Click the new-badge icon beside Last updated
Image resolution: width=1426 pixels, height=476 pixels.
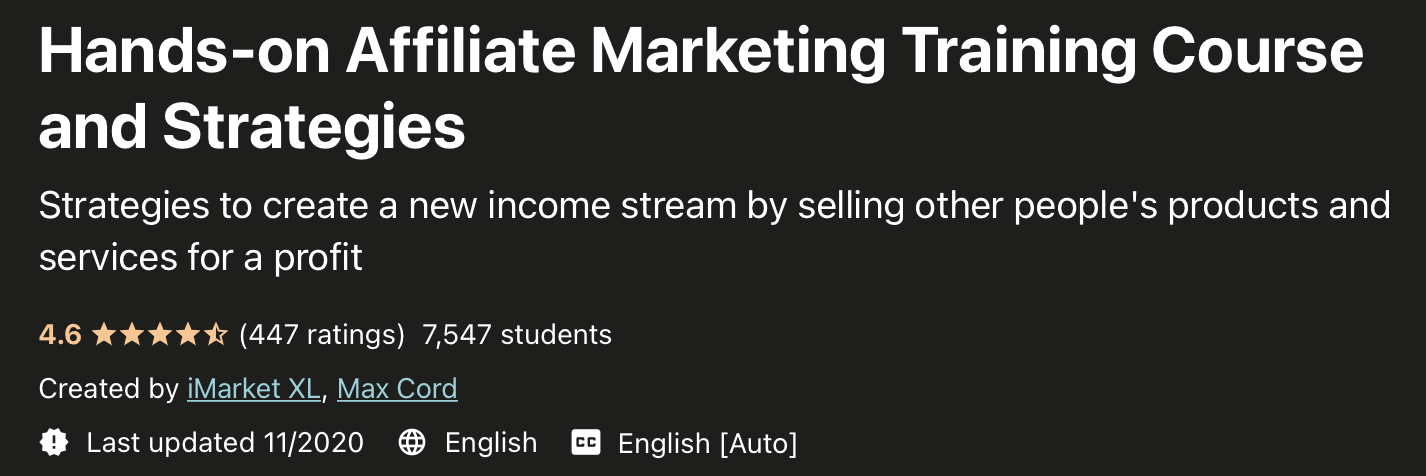pos(53,442)
